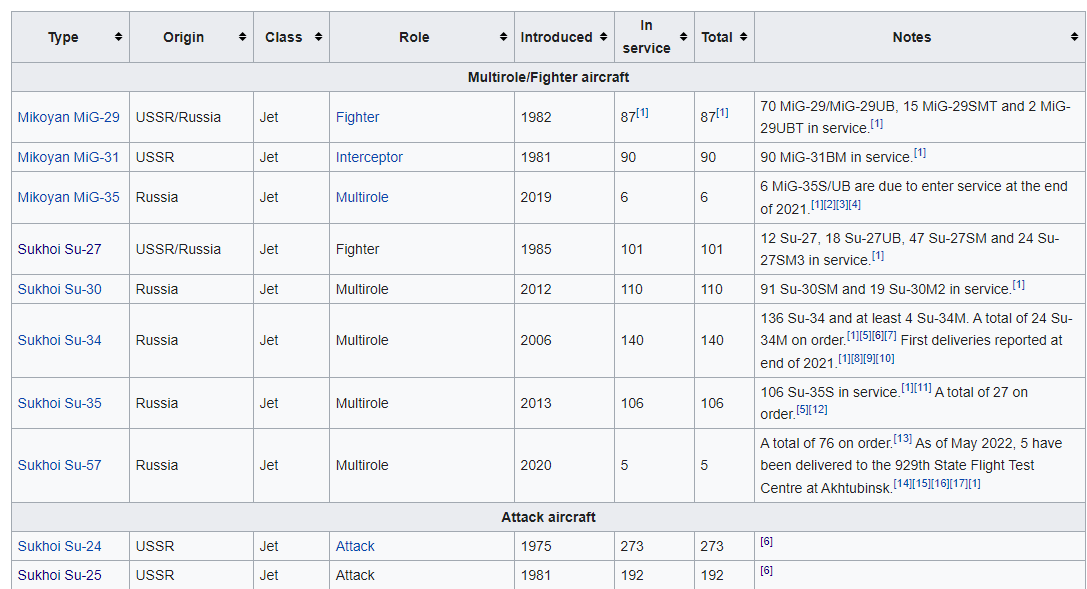
Task: Click the 'Fighter' role text in Su-27 row
Action: click(358, 249)
